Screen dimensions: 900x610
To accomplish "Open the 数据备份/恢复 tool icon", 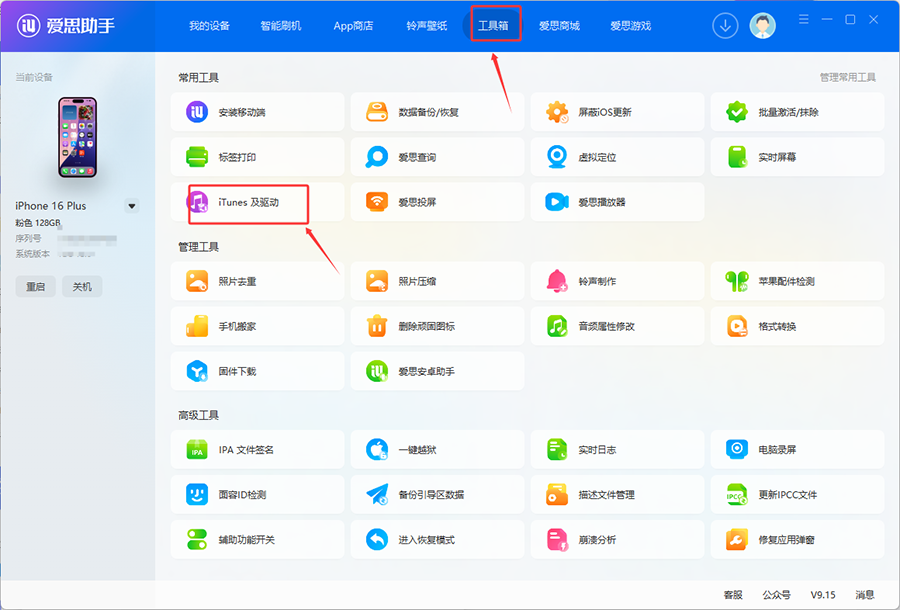I will click(377, 112).
